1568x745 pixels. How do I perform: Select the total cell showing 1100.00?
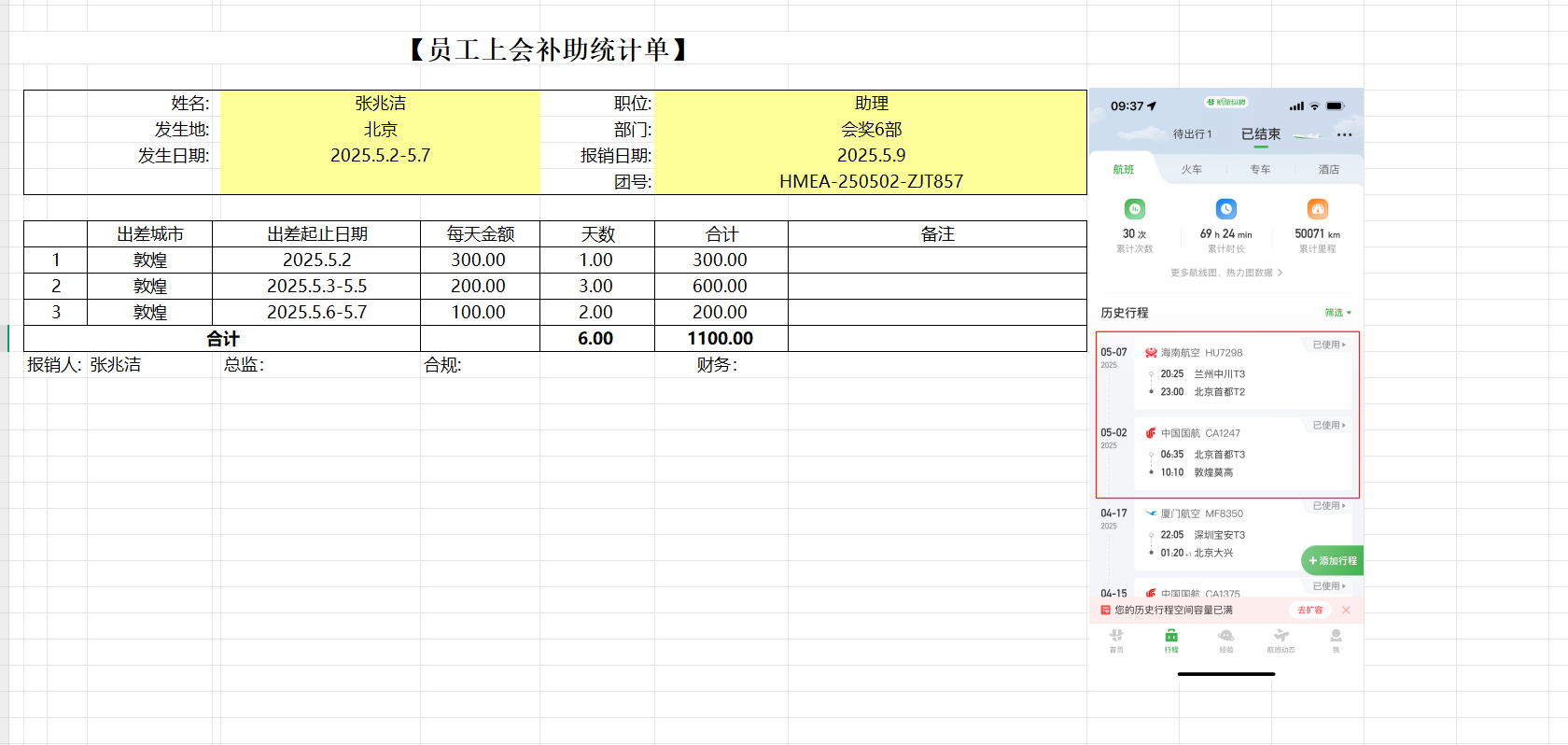(x=721, y=339)
